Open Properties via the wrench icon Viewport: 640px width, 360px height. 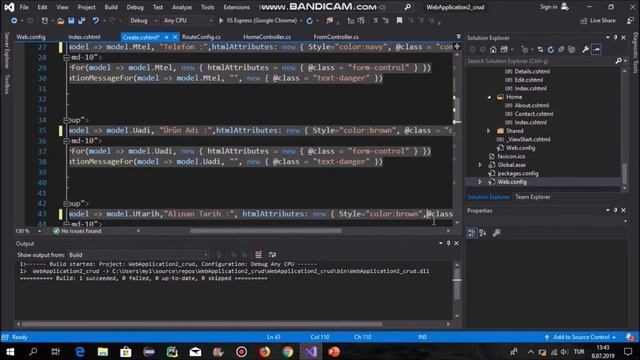coord(585,49)
